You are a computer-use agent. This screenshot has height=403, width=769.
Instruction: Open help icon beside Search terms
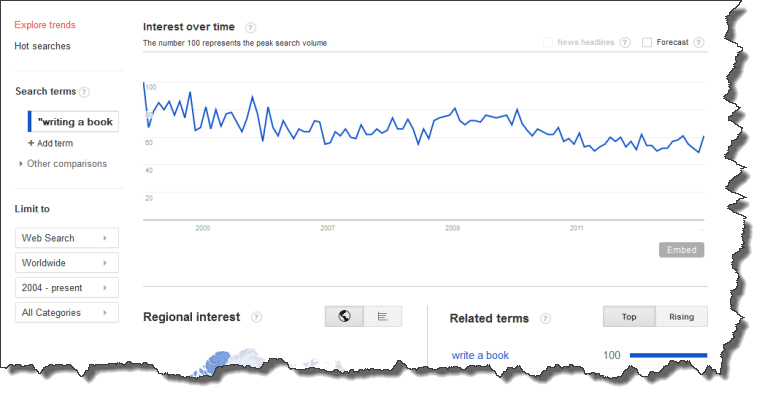click(84, 92)
